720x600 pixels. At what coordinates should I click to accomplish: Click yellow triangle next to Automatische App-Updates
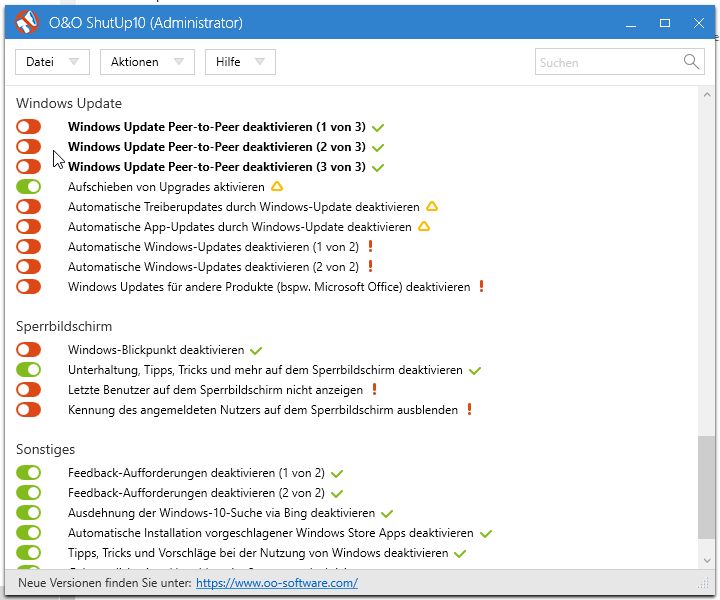click(424, 226)
